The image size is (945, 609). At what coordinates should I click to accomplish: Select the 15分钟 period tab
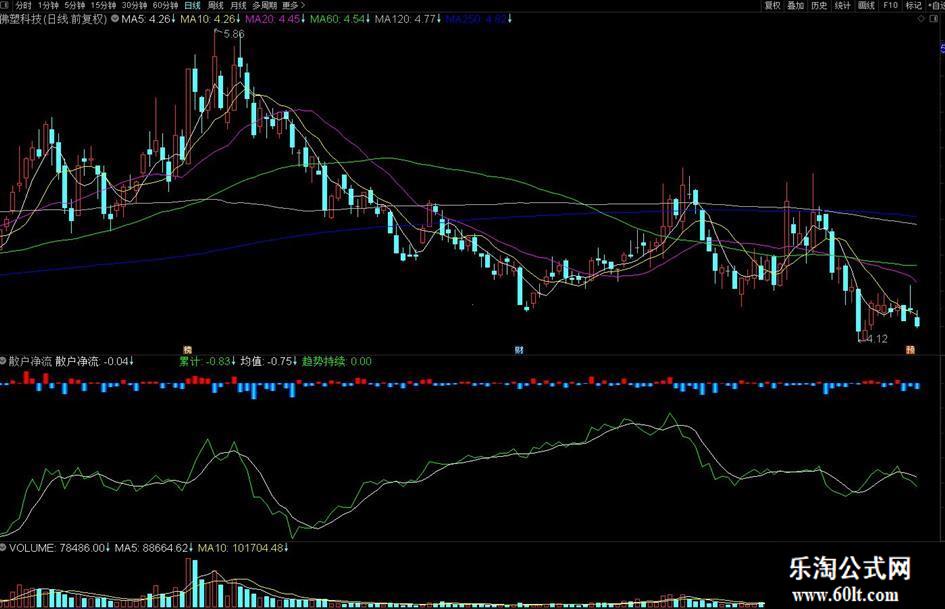point(103,5)
